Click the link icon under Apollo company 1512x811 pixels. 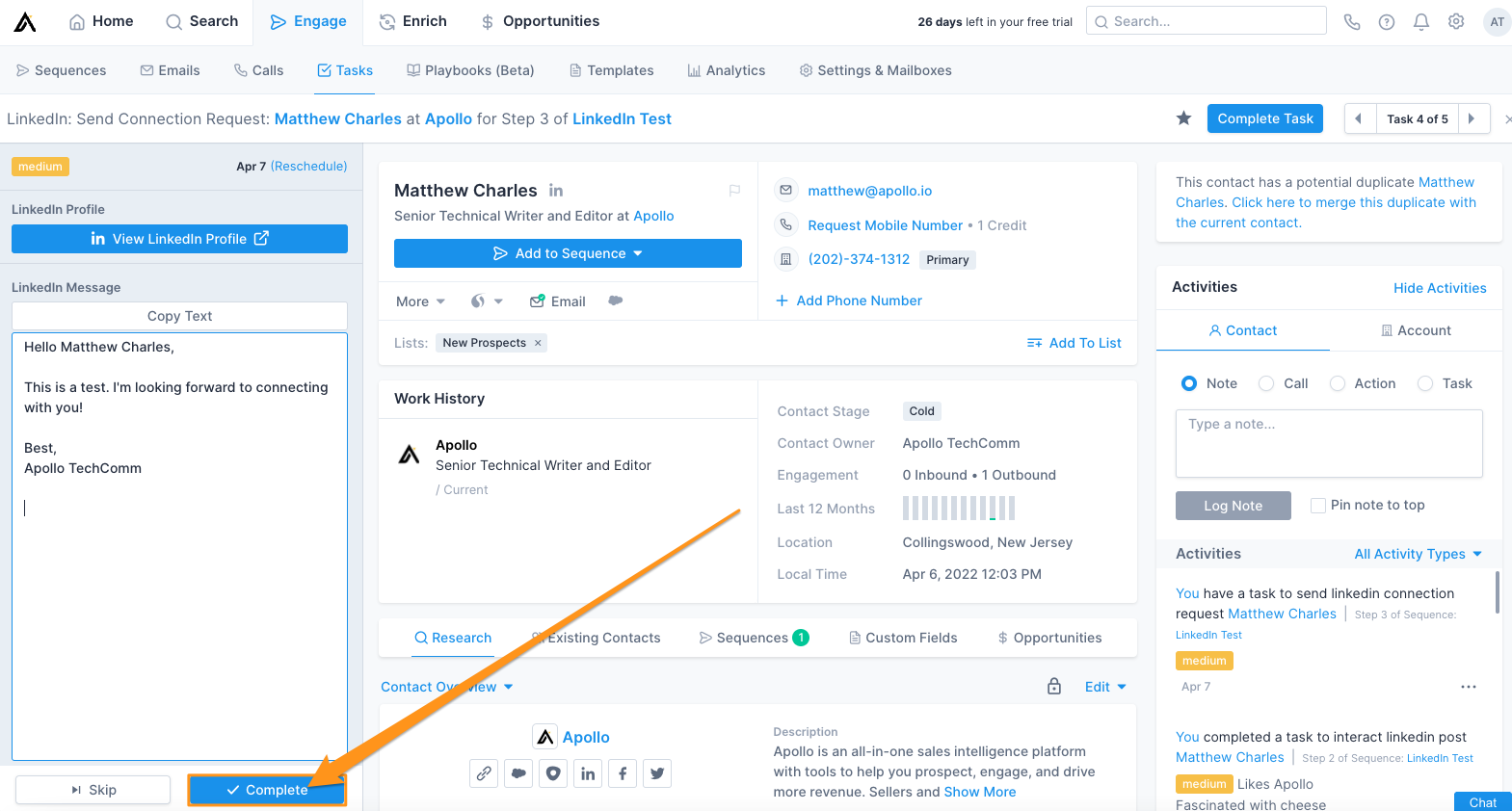point(484,773)
